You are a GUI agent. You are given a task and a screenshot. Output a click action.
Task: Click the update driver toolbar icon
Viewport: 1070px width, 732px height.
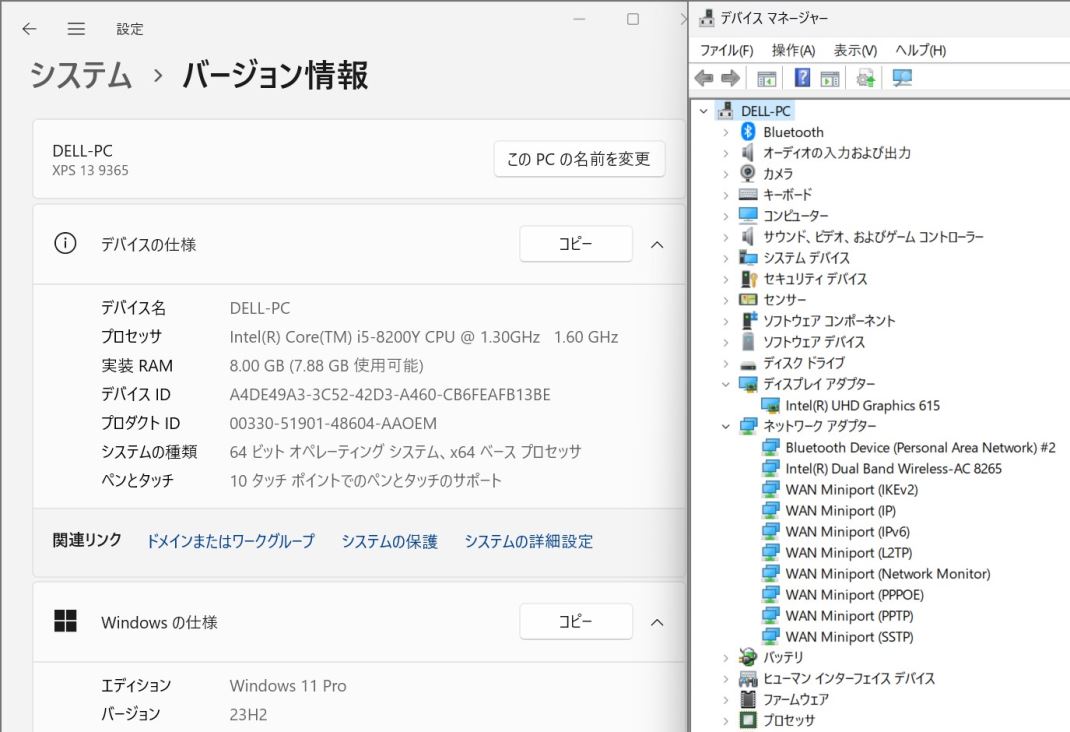point(866,78)
